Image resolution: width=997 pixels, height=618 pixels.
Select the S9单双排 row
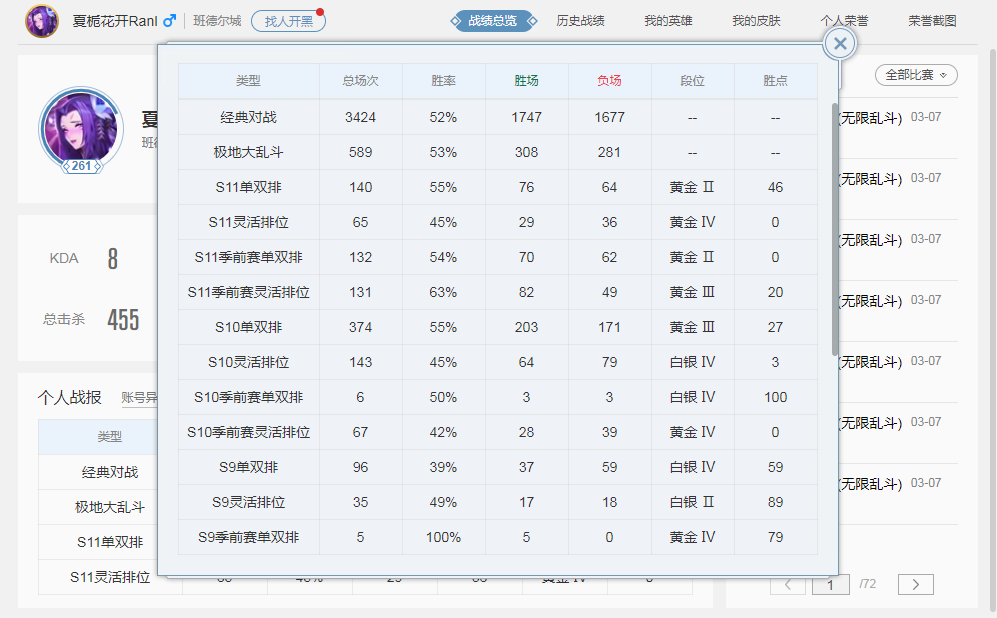[498, 467]
